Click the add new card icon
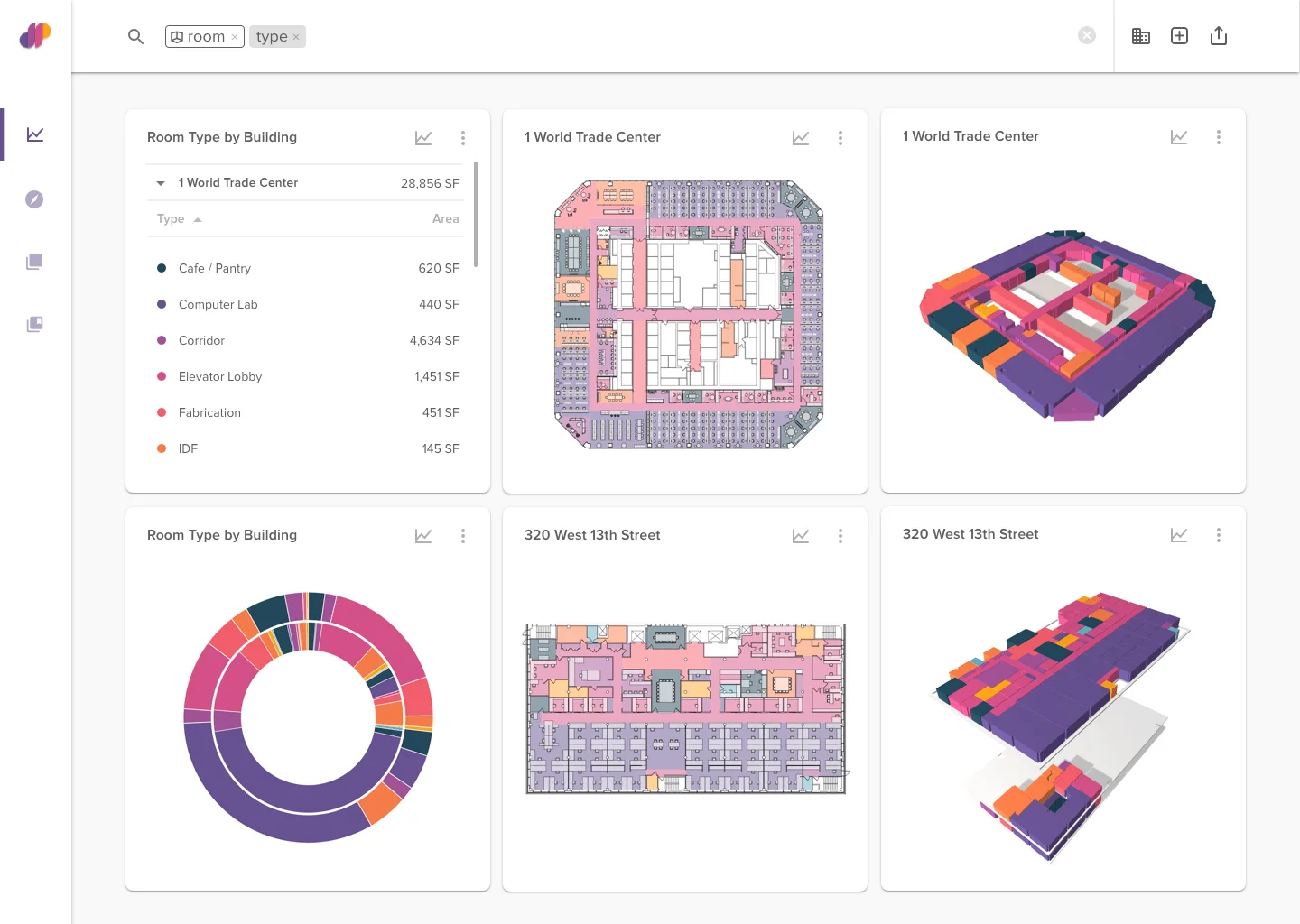1300x924 pixels. pyautogui.click(x=1179, y=36)
